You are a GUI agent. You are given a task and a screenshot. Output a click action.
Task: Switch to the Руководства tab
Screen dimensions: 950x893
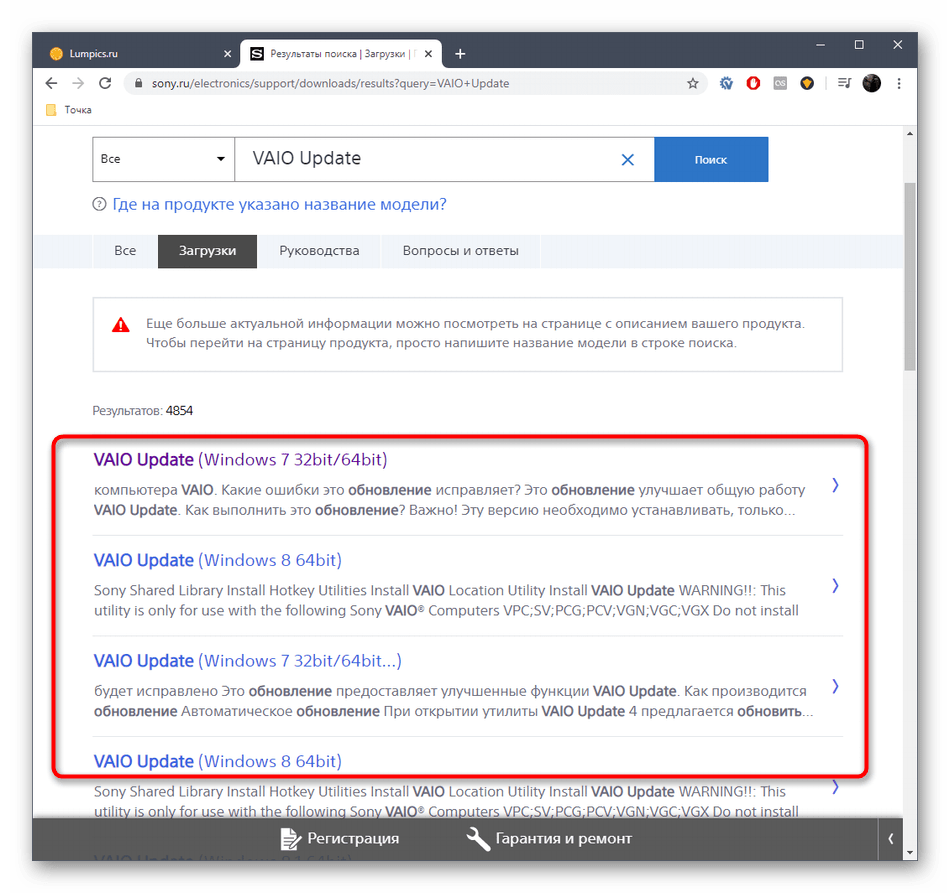(x=319, y=251)
